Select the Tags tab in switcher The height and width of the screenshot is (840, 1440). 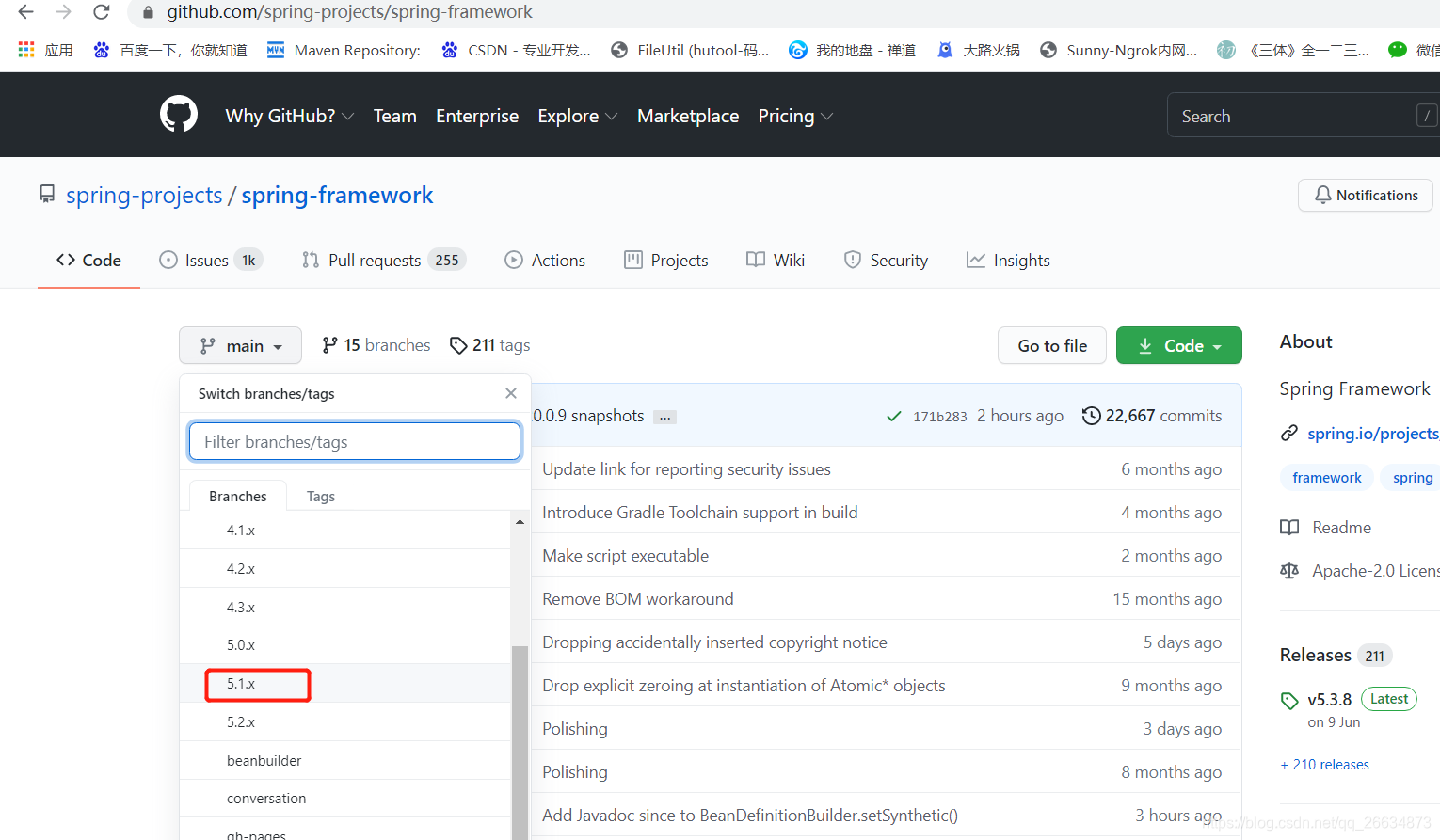pos(321,496)
